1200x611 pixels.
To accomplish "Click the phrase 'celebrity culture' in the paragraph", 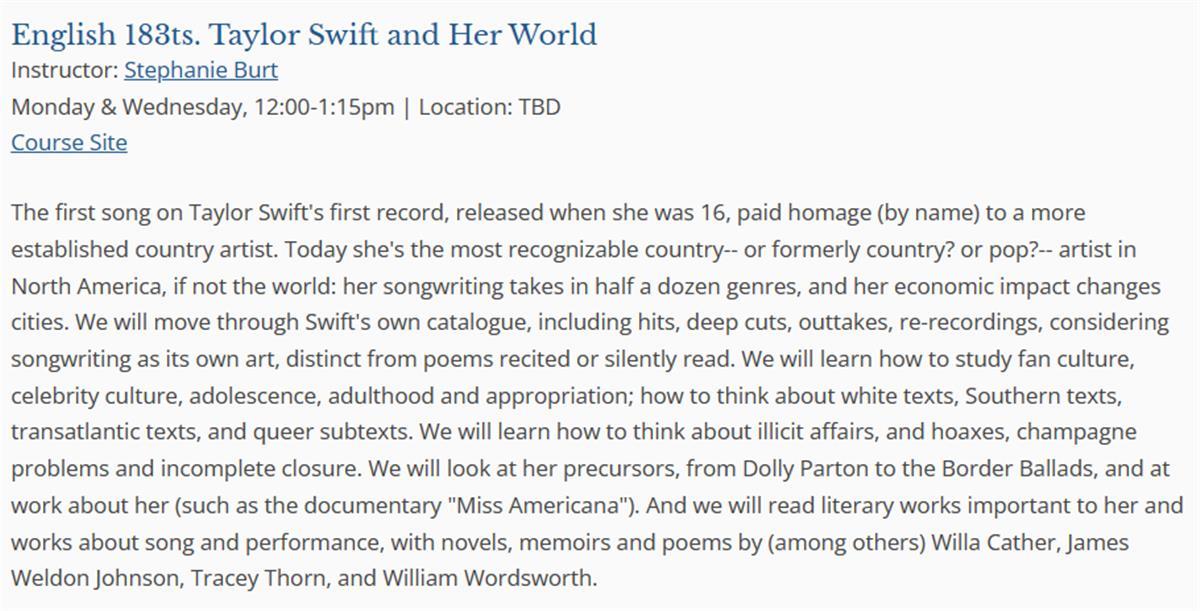I will coord(90,396).
